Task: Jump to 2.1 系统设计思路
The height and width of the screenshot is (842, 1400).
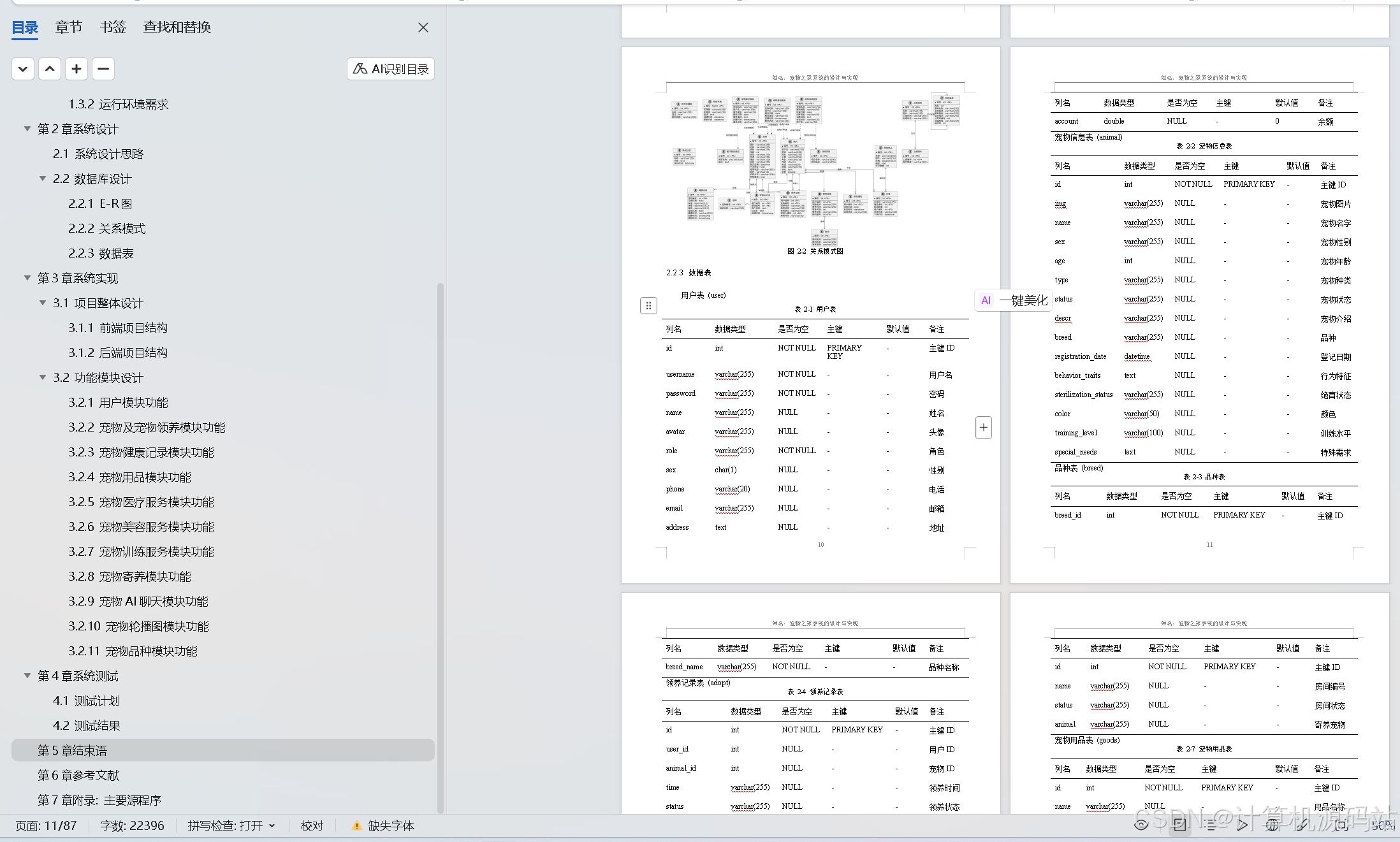Action: point(98,154)
